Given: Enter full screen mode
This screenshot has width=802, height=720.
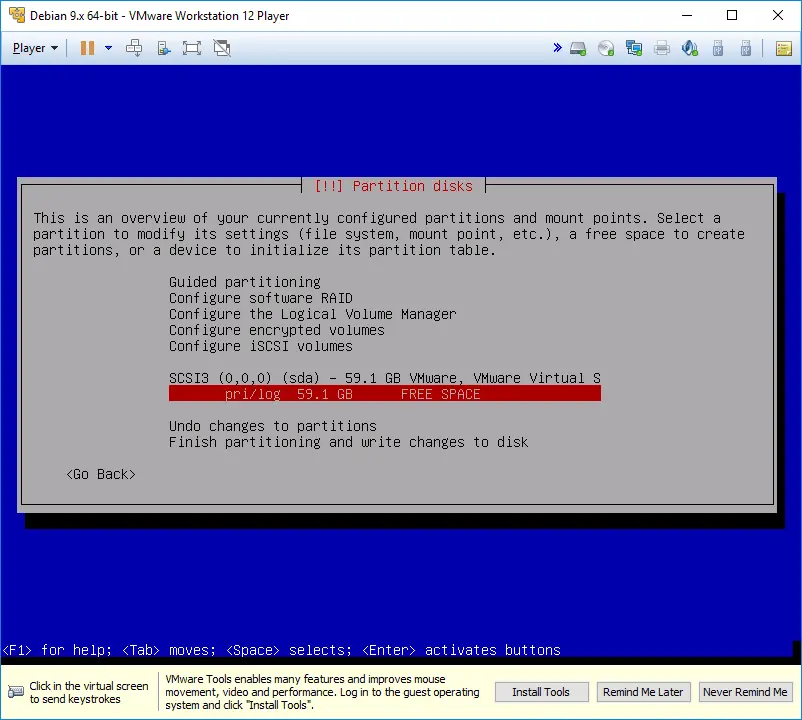Looking at the screenshot, I should tap(192, 48).
